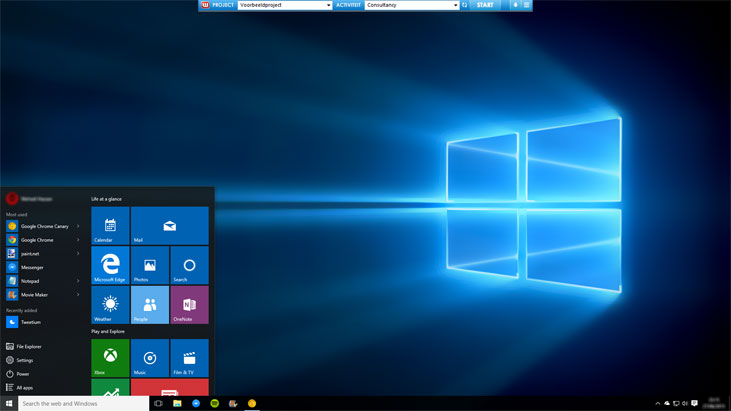Expand Google Chrome Canary jump list arrow
The image size is (731, 411).
tap(78, 226)
